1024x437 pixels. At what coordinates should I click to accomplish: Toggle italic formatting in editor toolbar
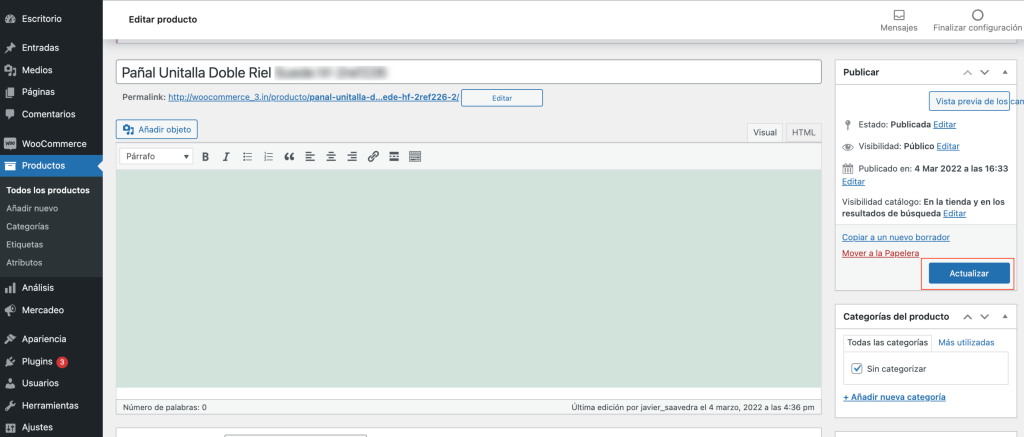(x=226, y=157)
